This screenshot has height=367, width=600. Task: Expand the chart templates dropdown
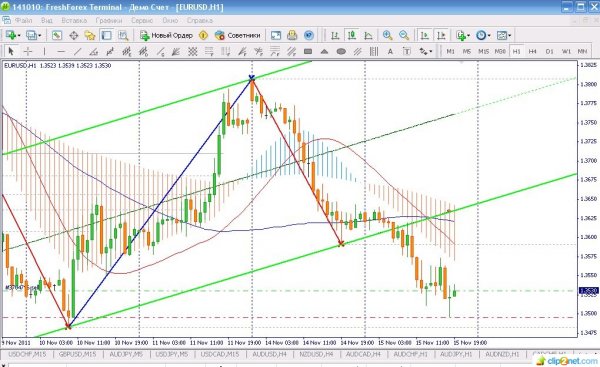point(504,36)
